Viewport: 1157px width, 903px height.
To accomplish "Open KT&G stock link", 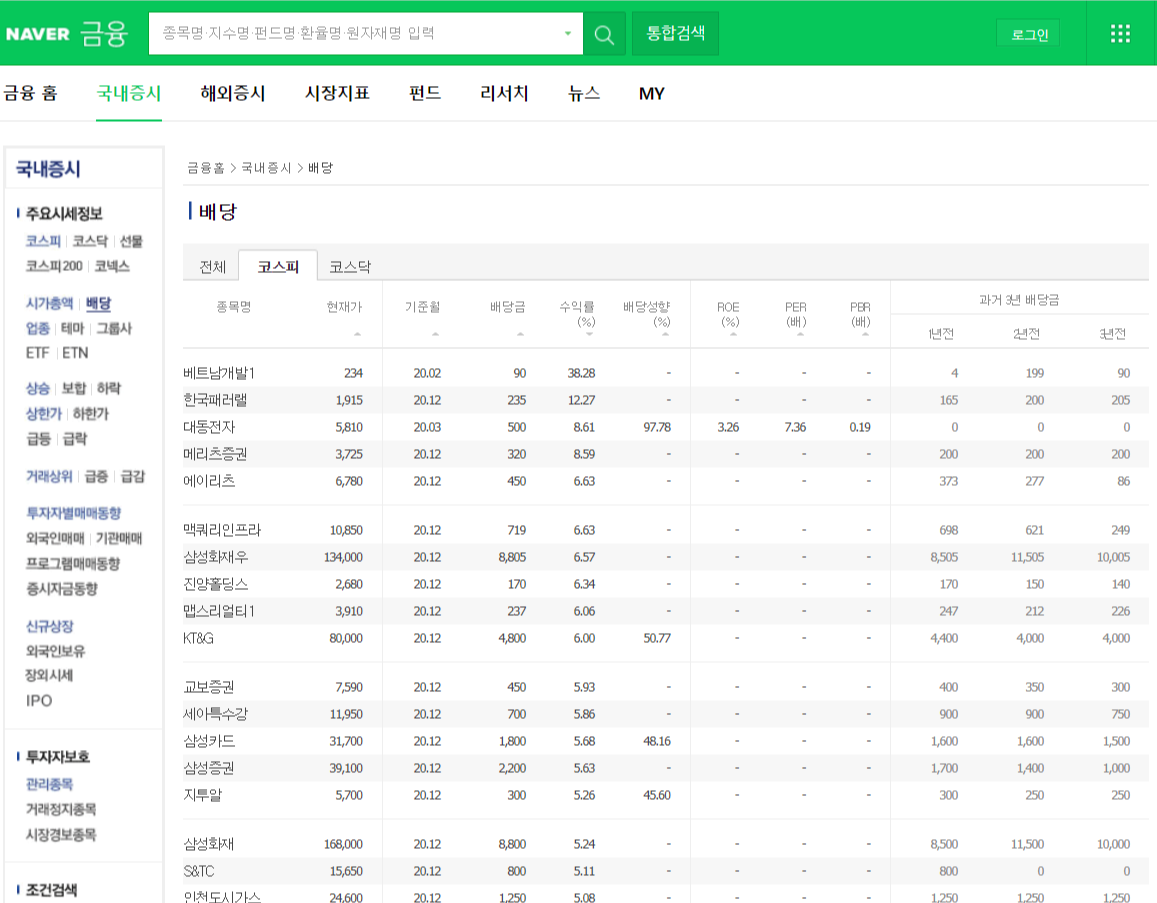I will tap(198, 638).
